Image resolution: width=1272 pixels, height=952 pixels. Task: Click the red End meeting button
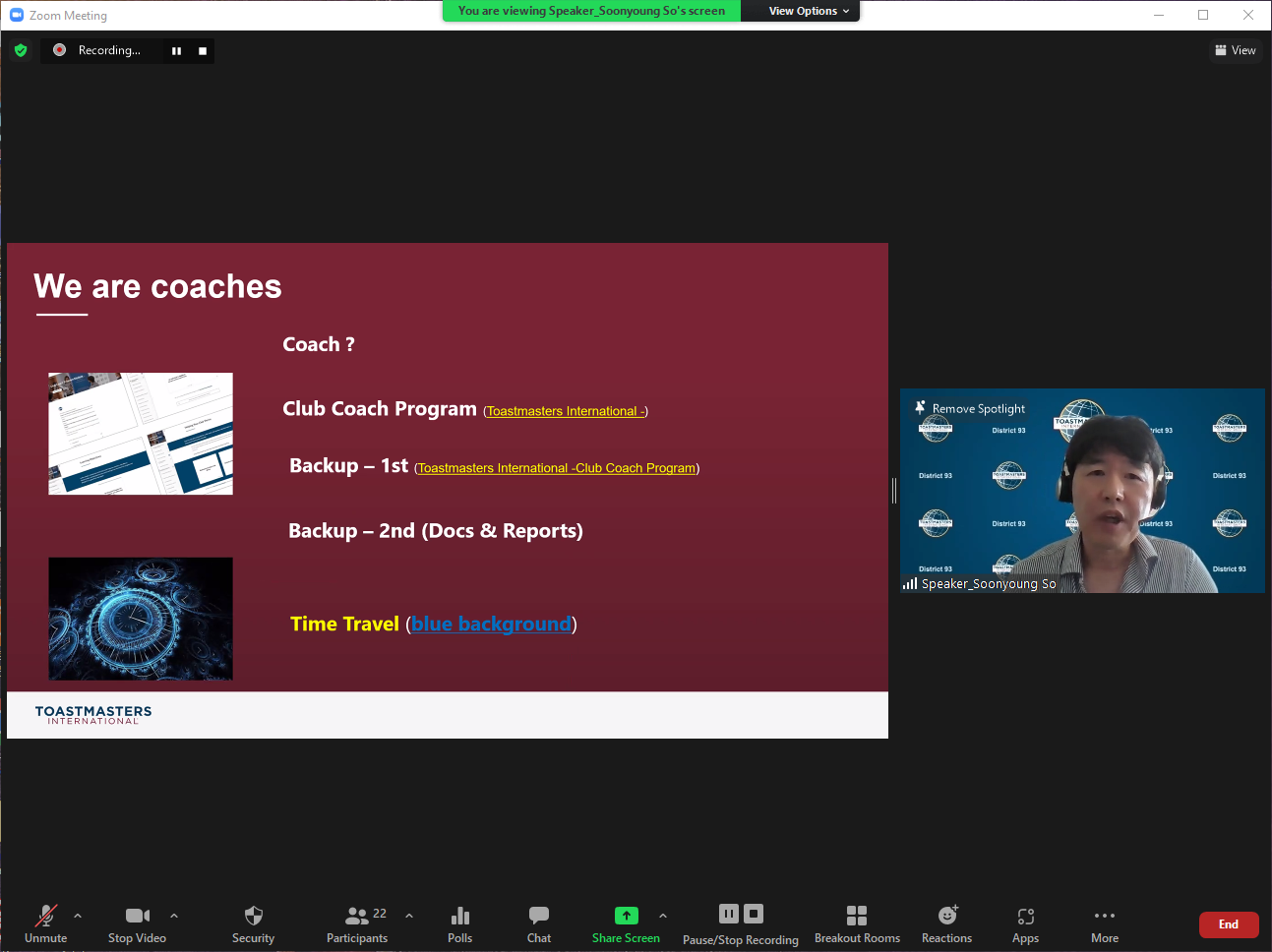click(1229, 924)
